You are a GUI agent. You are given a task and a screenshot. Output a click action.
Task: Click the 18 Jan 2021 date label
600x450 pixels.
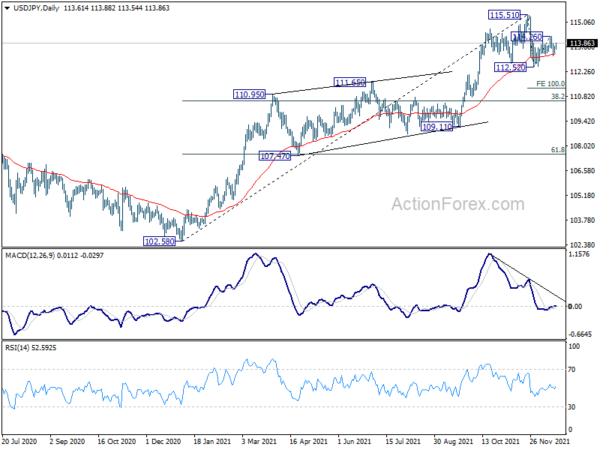tap(212, 442)
